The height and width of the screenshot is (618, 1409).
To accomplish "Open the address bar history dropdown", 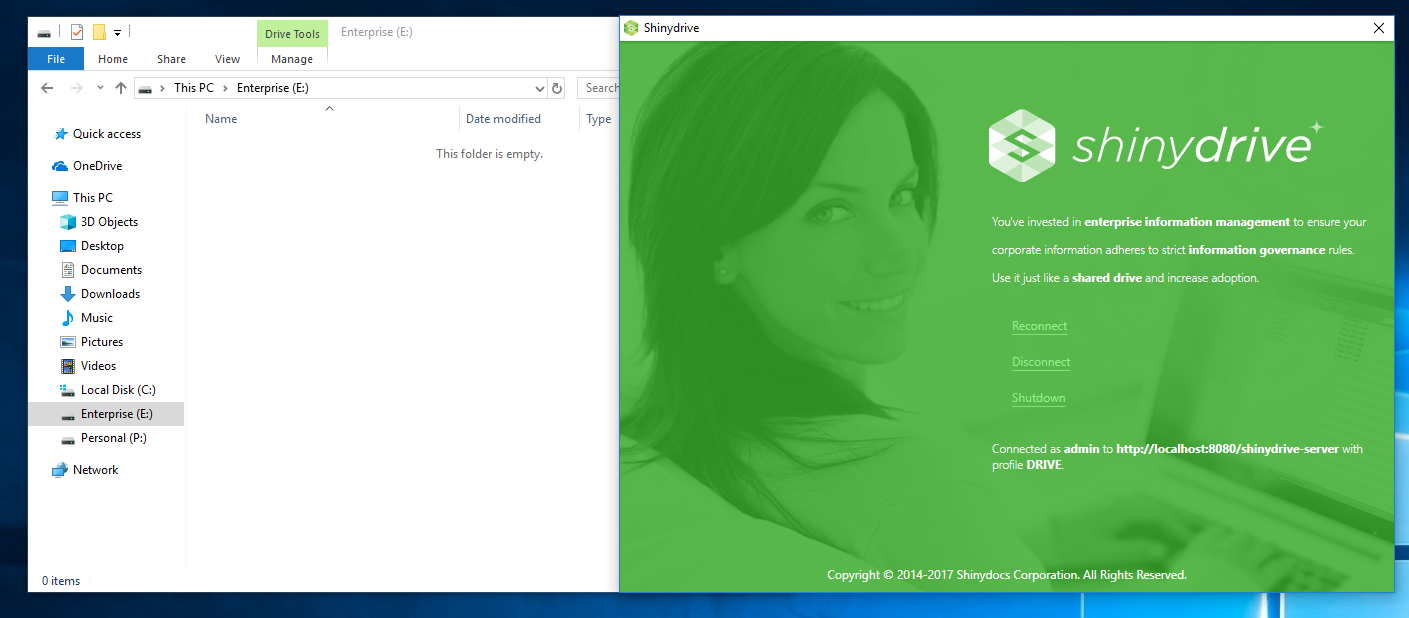I will point(540,88).
